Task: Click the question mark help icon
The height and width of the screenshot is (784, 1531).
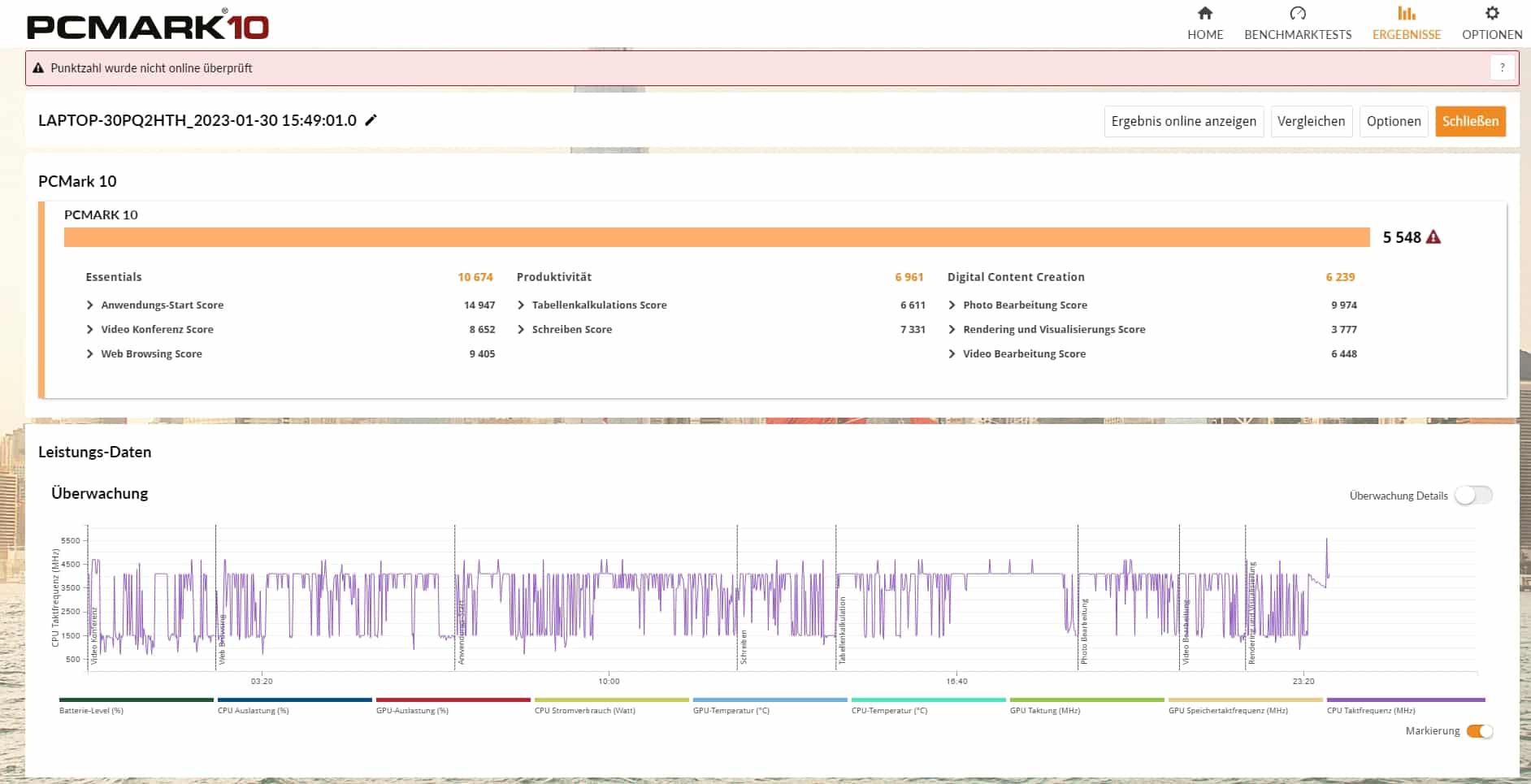Action: tap(1502, 68)
